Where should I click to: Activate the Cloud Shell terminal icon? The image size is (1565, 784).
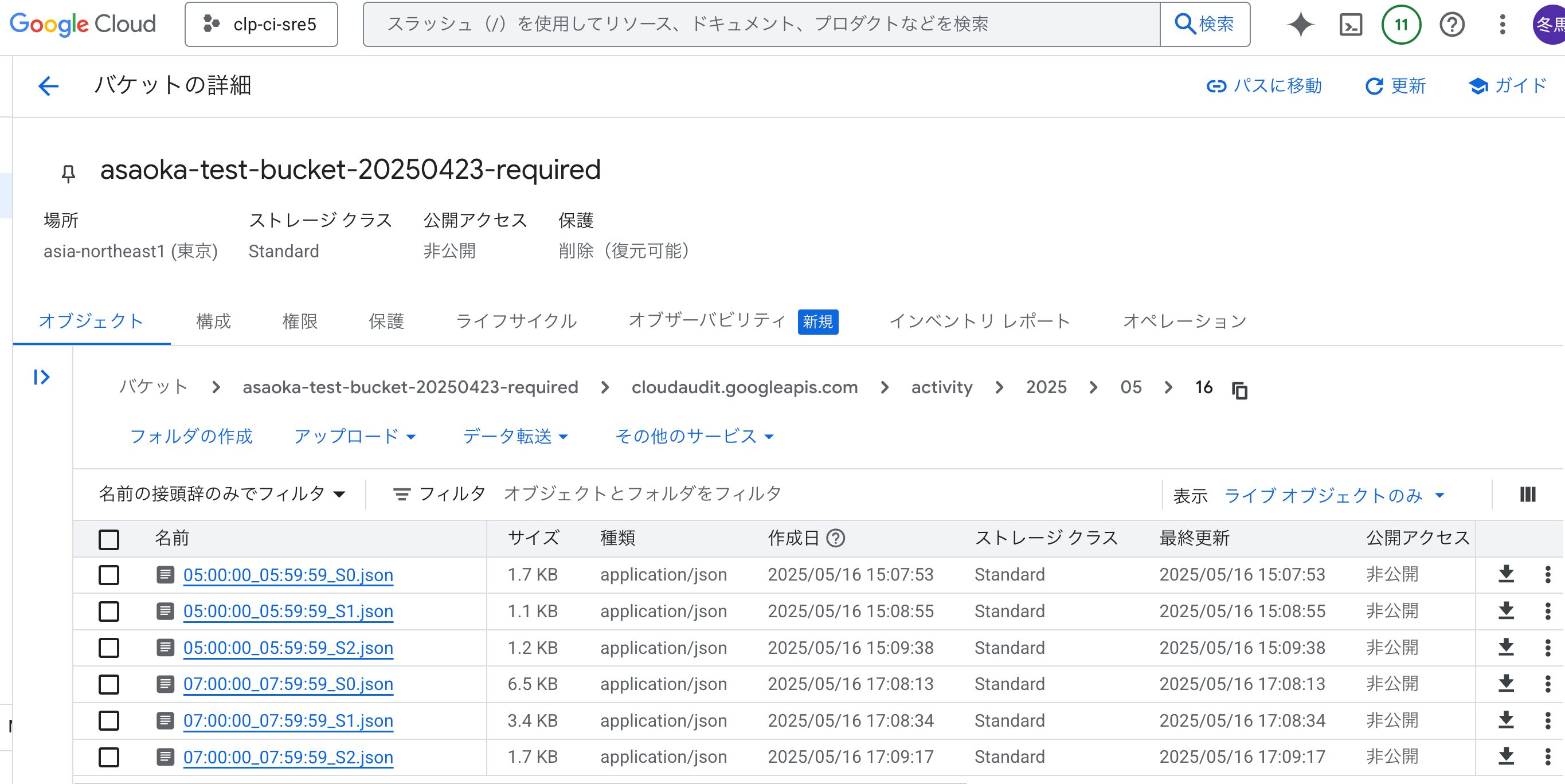[1351, 24]
